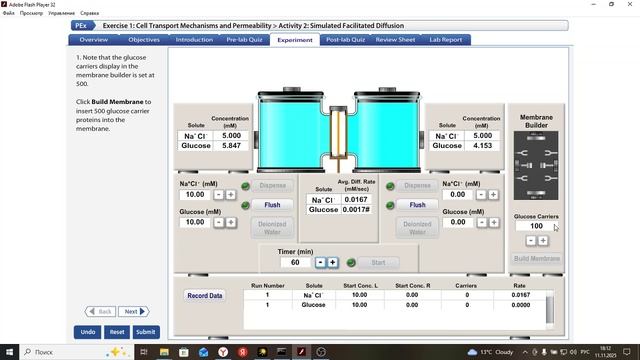Click the left Flush button
Screen dimensions: 640x360
(x=272, y=205)
